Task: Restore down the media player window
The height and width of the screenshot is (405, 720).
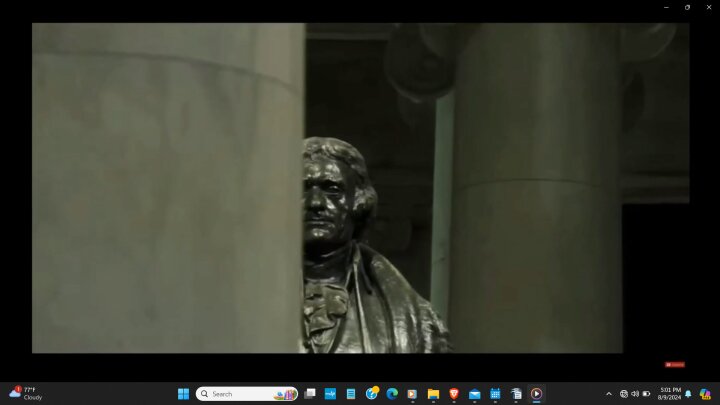Action: pos(687,7)
